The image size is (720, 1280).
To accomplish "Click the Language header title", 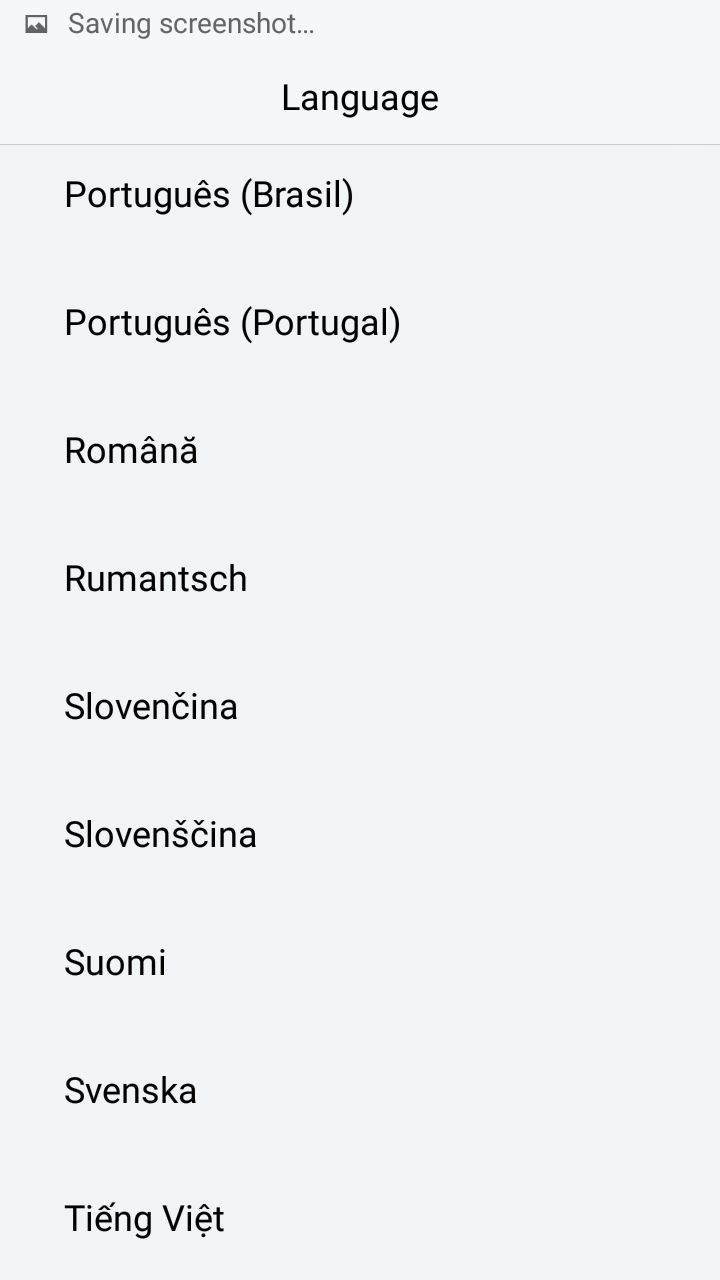I will (x=360, y=98).
